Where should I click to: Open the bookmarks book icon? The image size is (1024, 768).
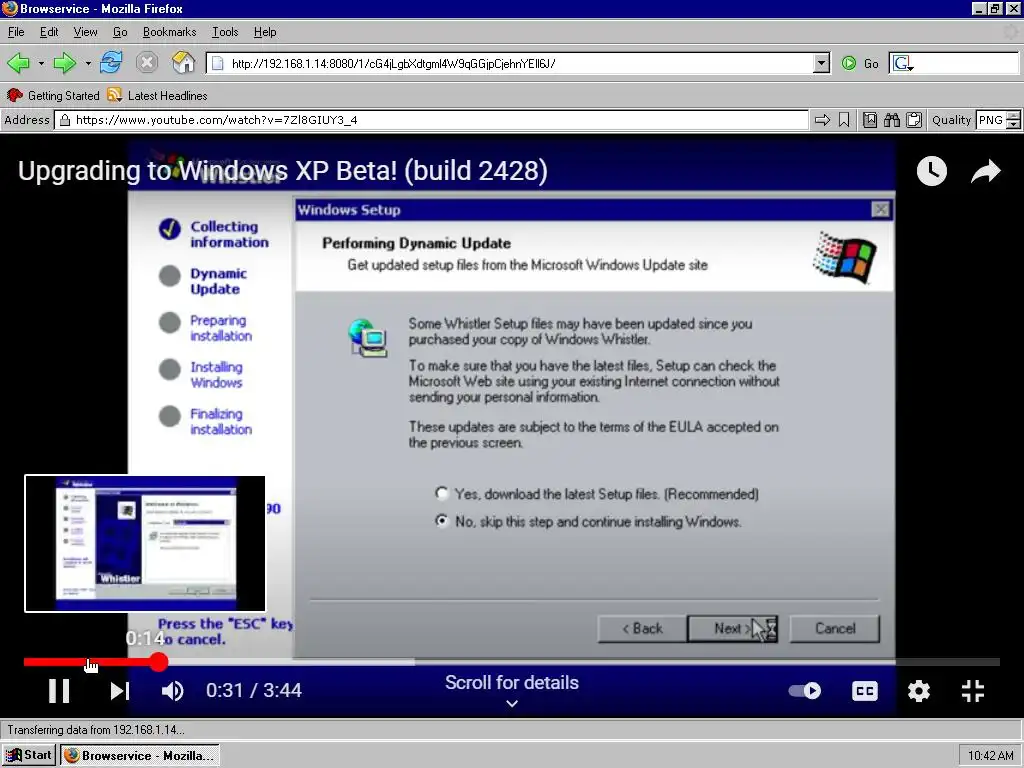point(870,120)
